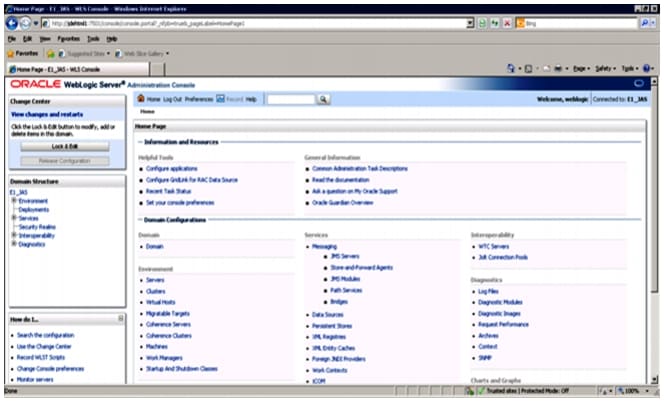This screenshot has height=420, width=664.
Task: Open the Tools menu in menu bar
Action: (x=93, y=39)
